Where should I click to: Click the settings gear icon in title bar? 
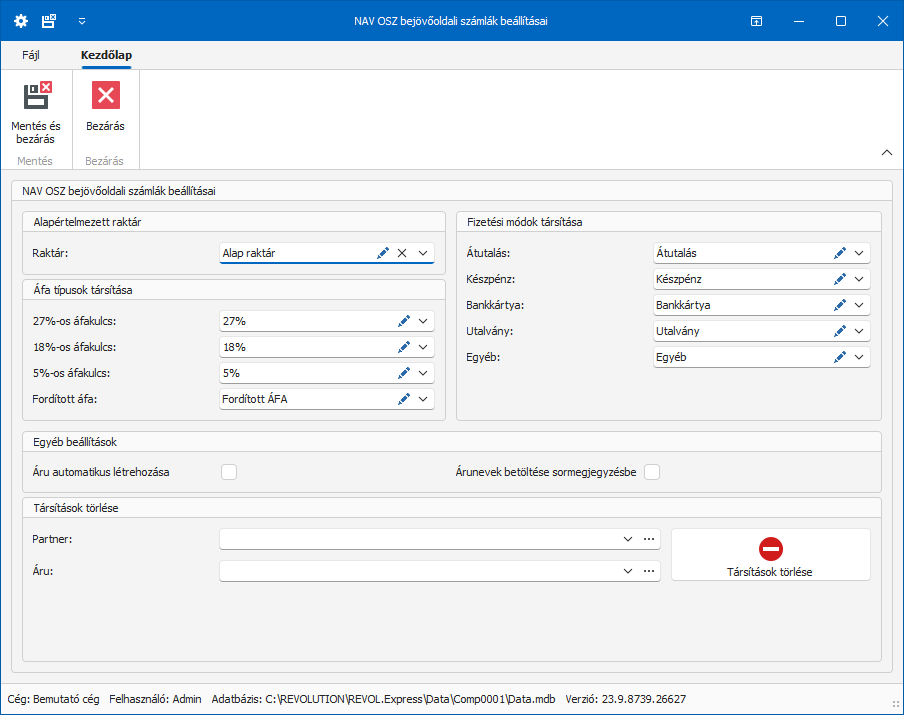pos(21,21)
